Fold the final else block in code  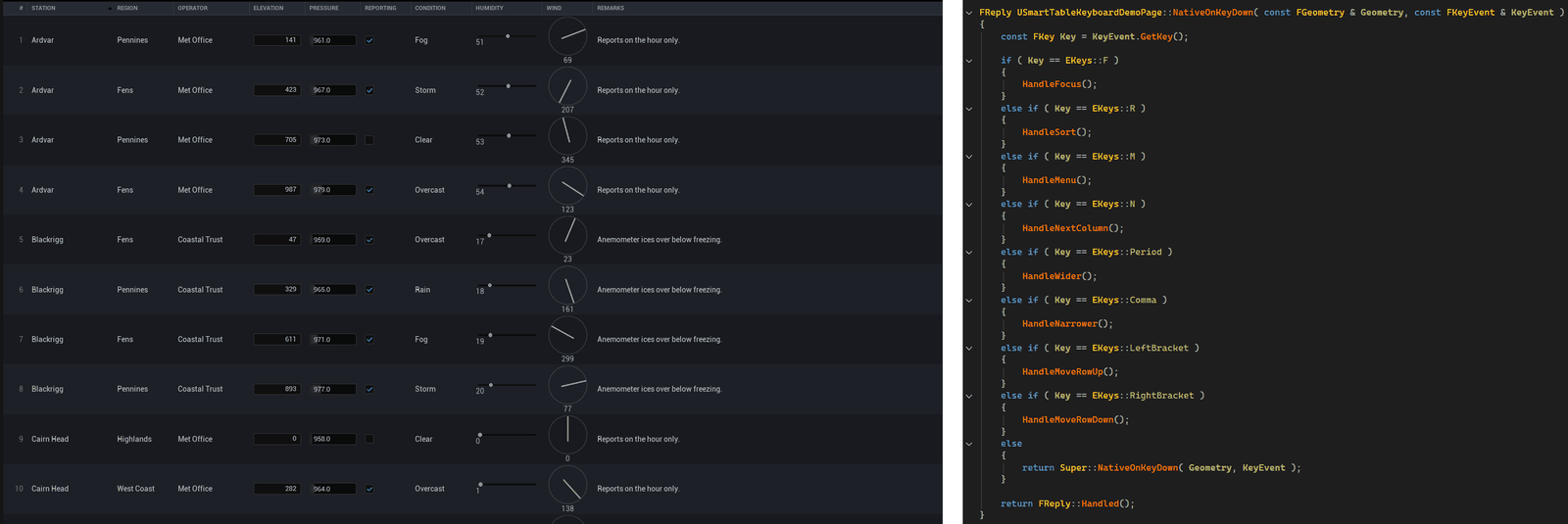tap(969, 445)
